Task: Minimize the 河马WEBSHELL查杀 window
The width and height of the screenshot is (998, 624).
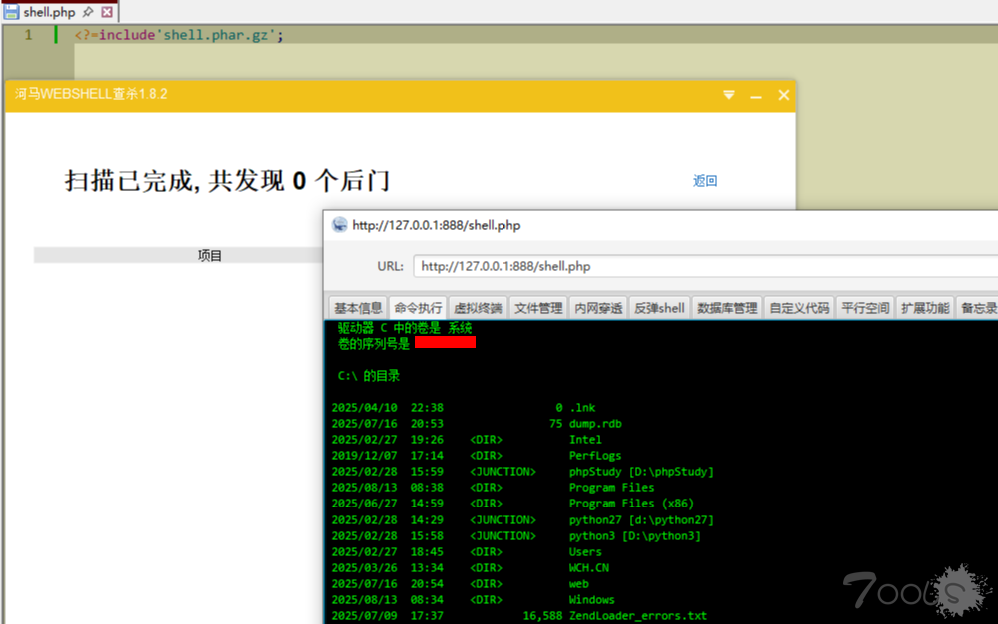Action: tap(756, 96)
